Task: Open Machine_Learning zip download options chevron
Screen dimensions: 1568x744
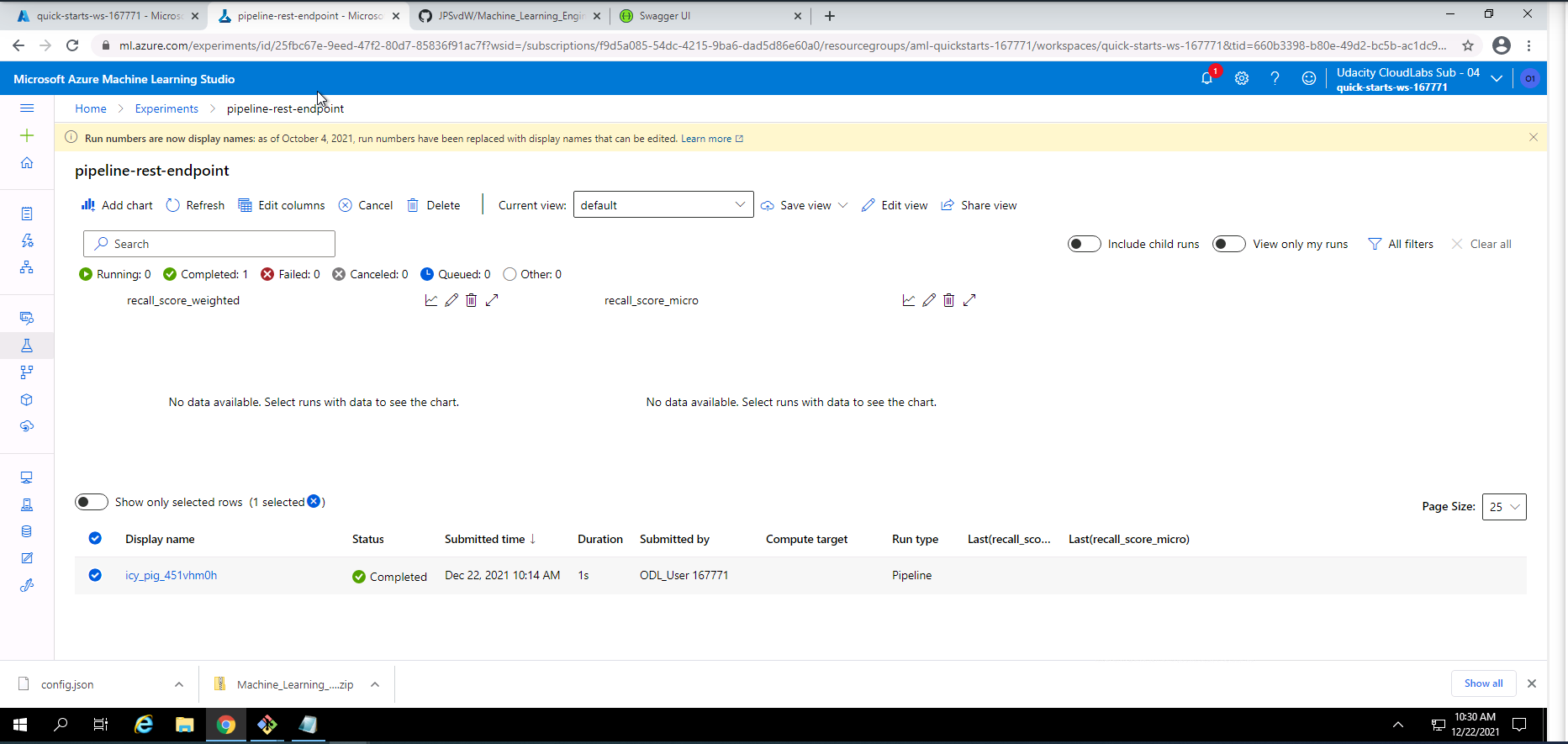Action: pos(375,684)
